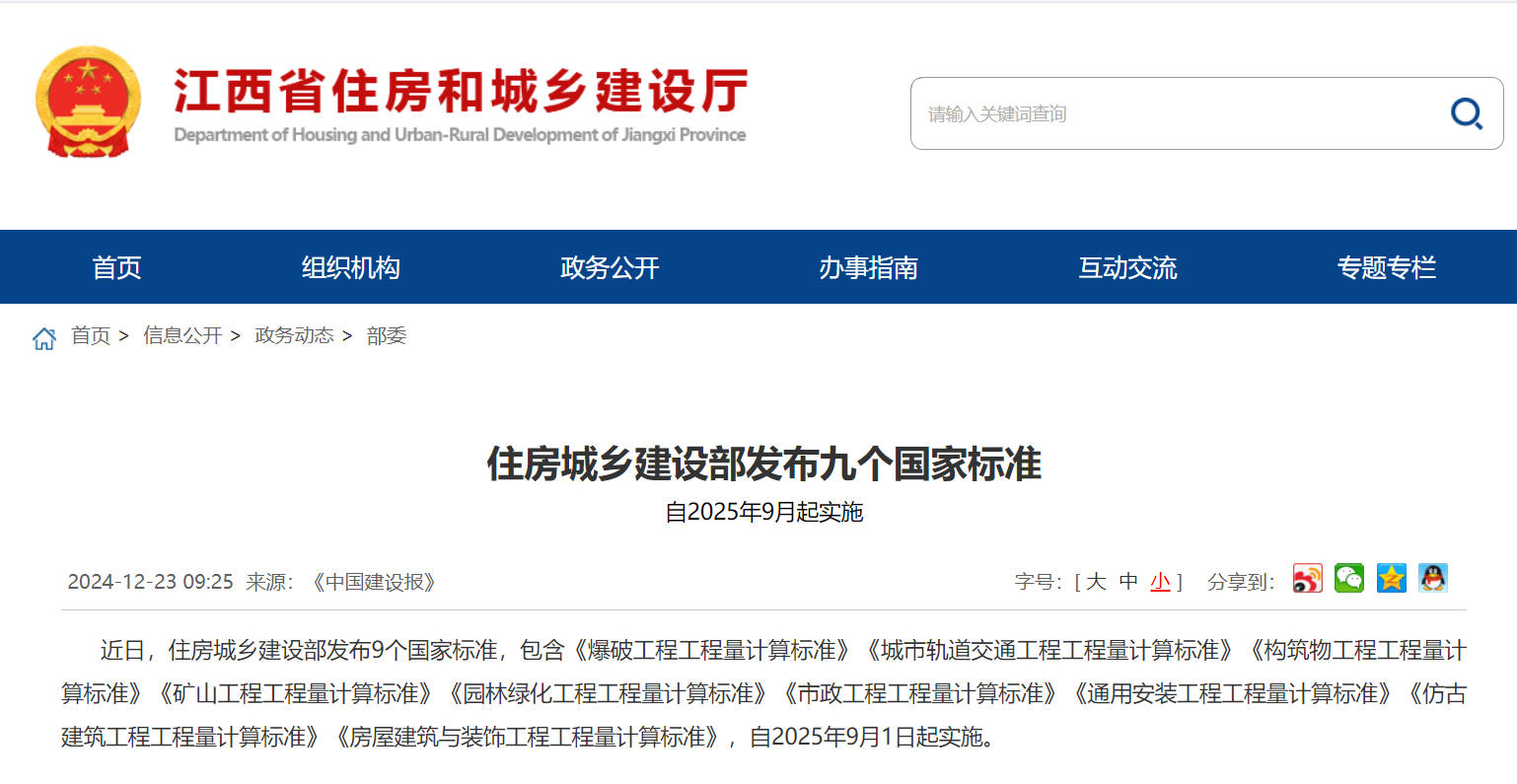Click 《城市轨道交通工程工程量计算标准》 in the article
1517x784 pixels.
1049,650
